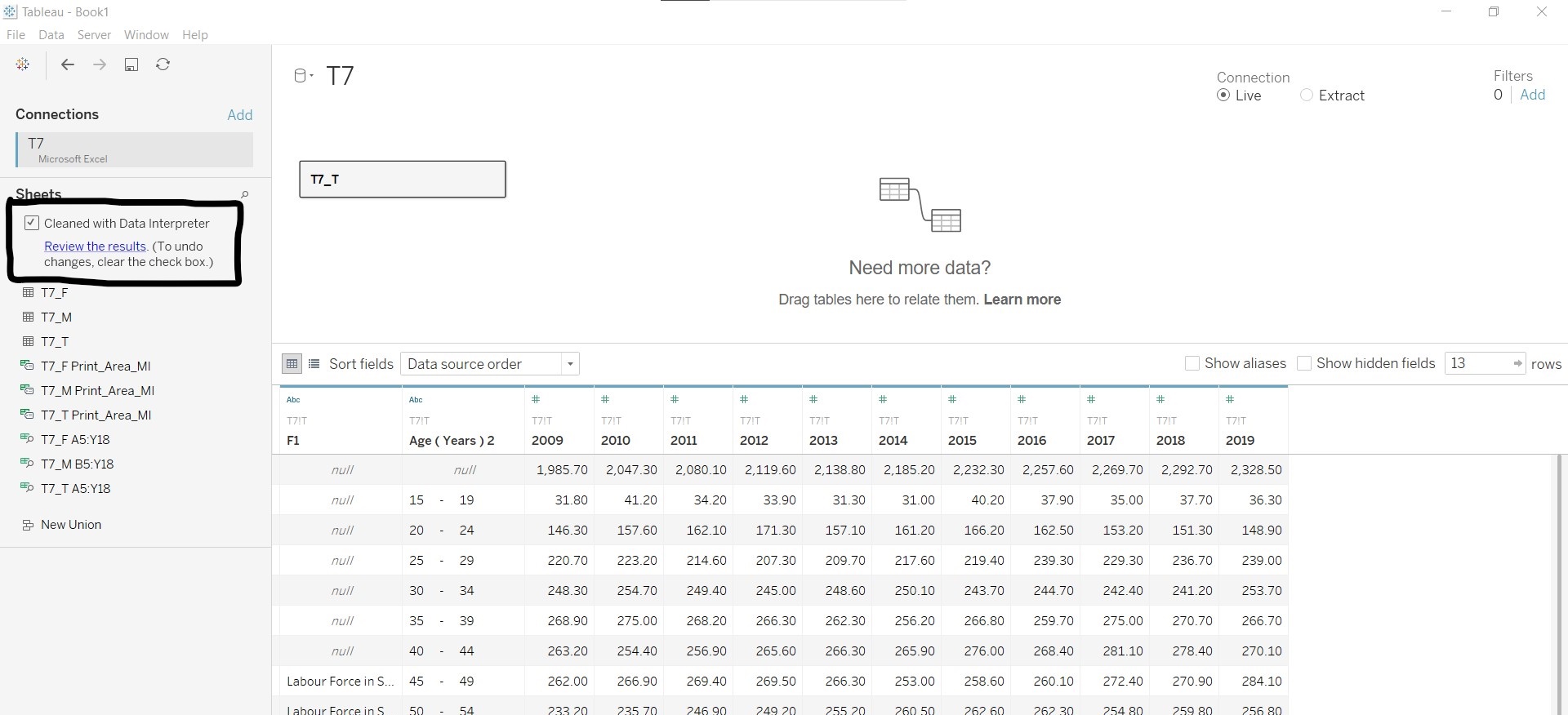This screenshot has width=1568, height=715.
Task: Click named range icon for T7_F Print_Area_MI
Action: [27, 366]
